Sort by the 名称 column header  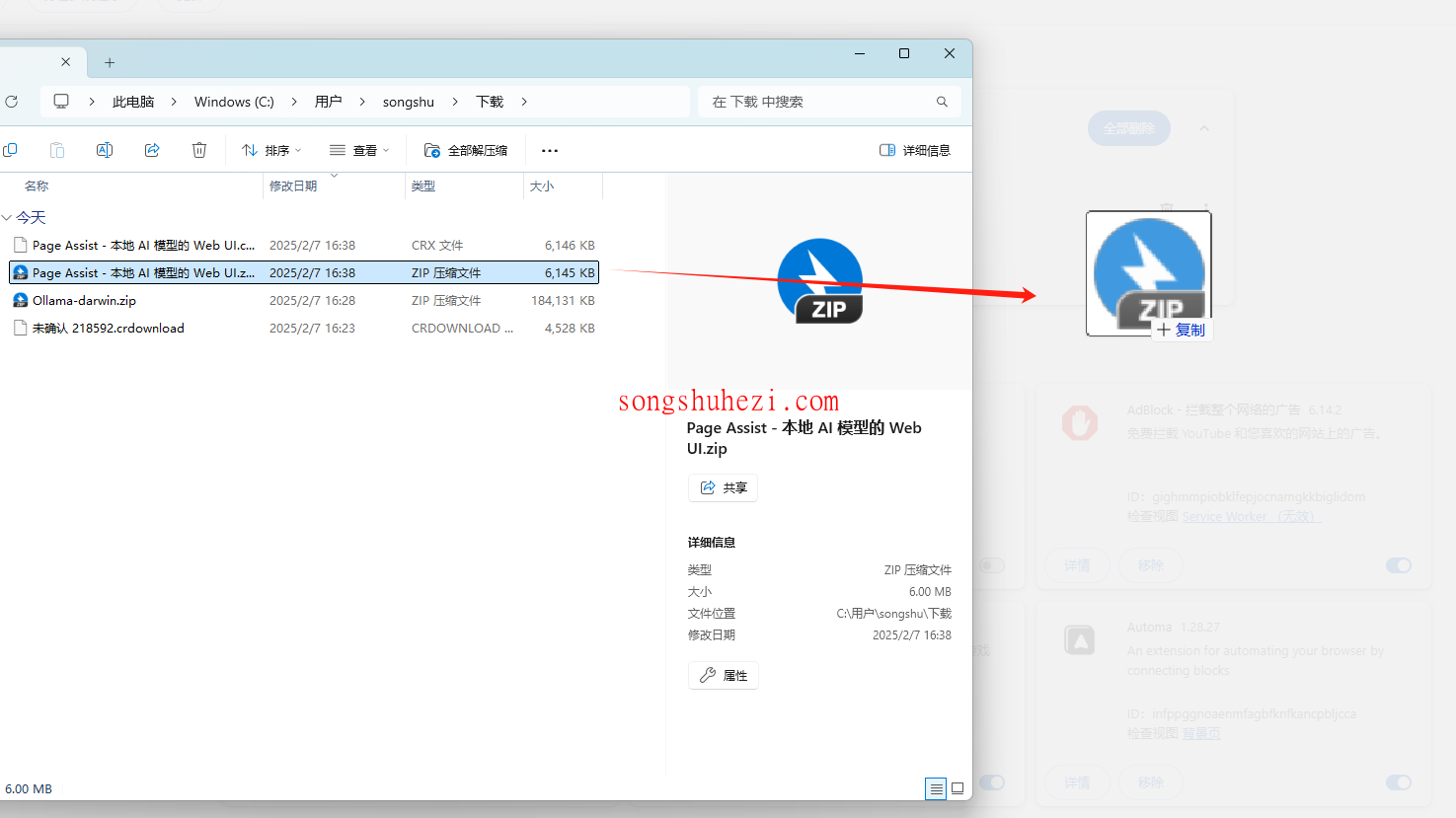point(37,186)
